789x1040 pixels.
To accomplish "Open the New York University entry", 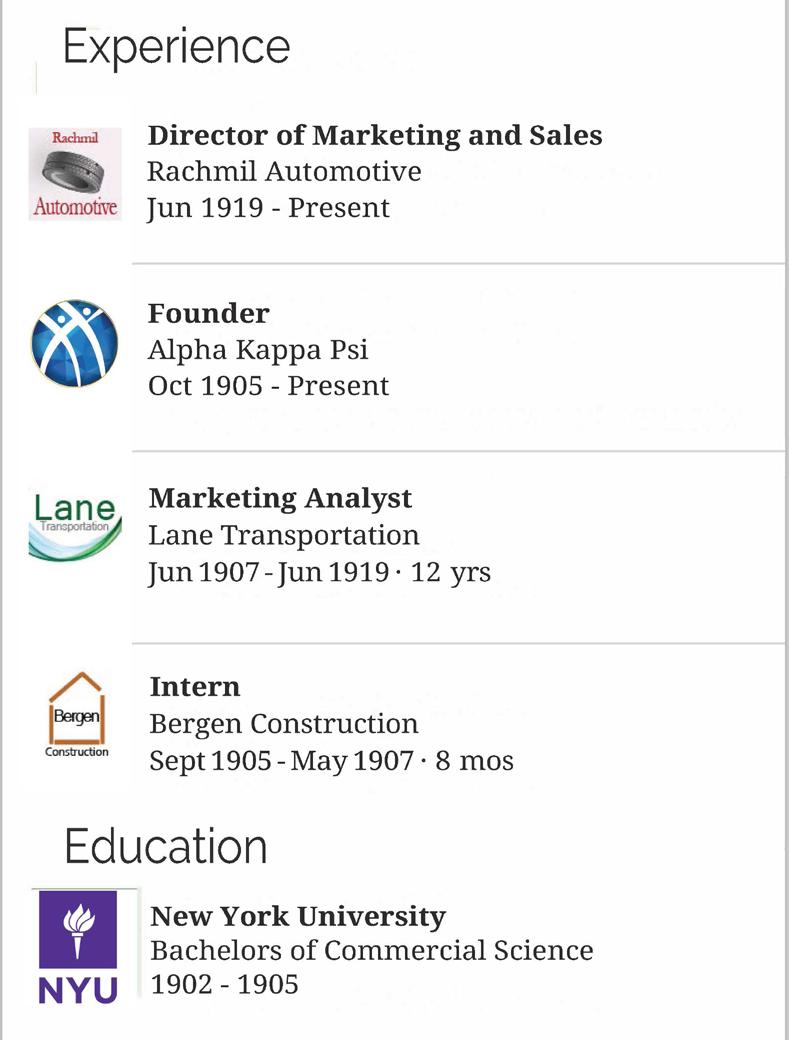I will (x=298, y=916).
